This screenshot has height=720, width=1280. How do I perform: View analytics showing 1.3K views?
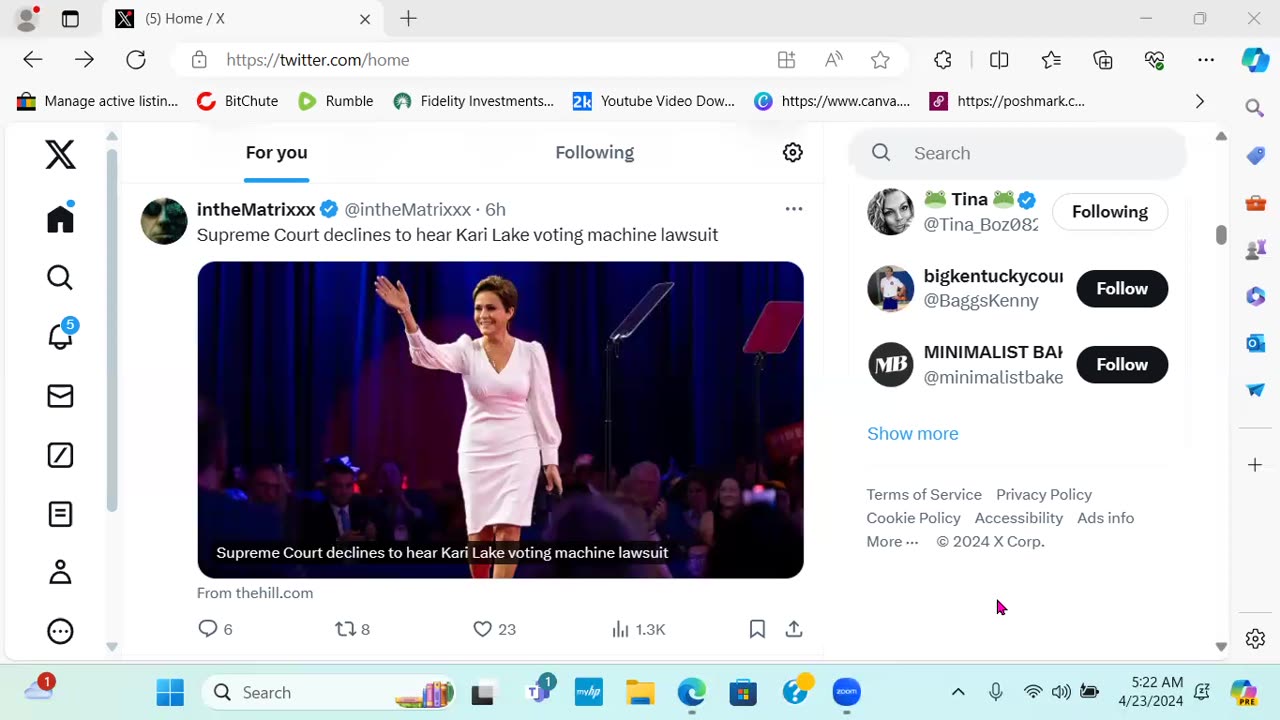(638, 629)
